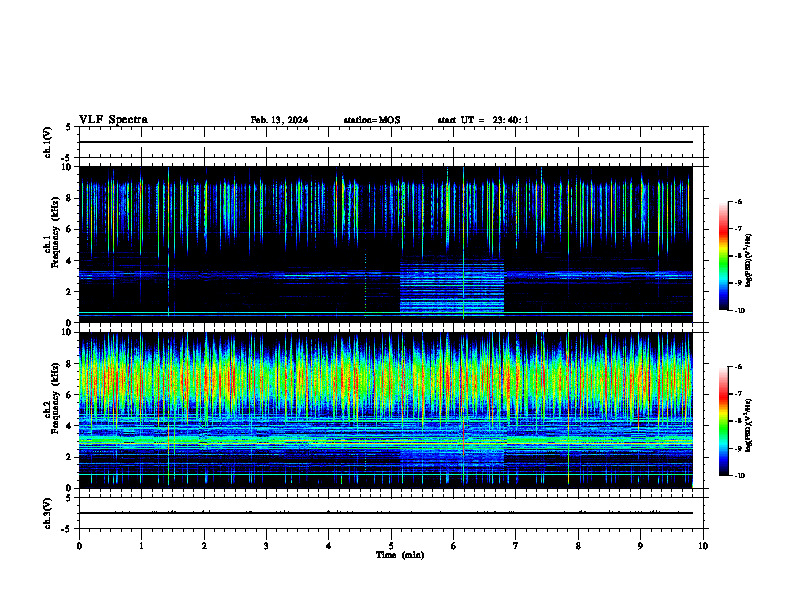This screenshot has width=792, height=612.
Task: Click the -10 value on ch.1 colorbar
Action: click(739, 311)
